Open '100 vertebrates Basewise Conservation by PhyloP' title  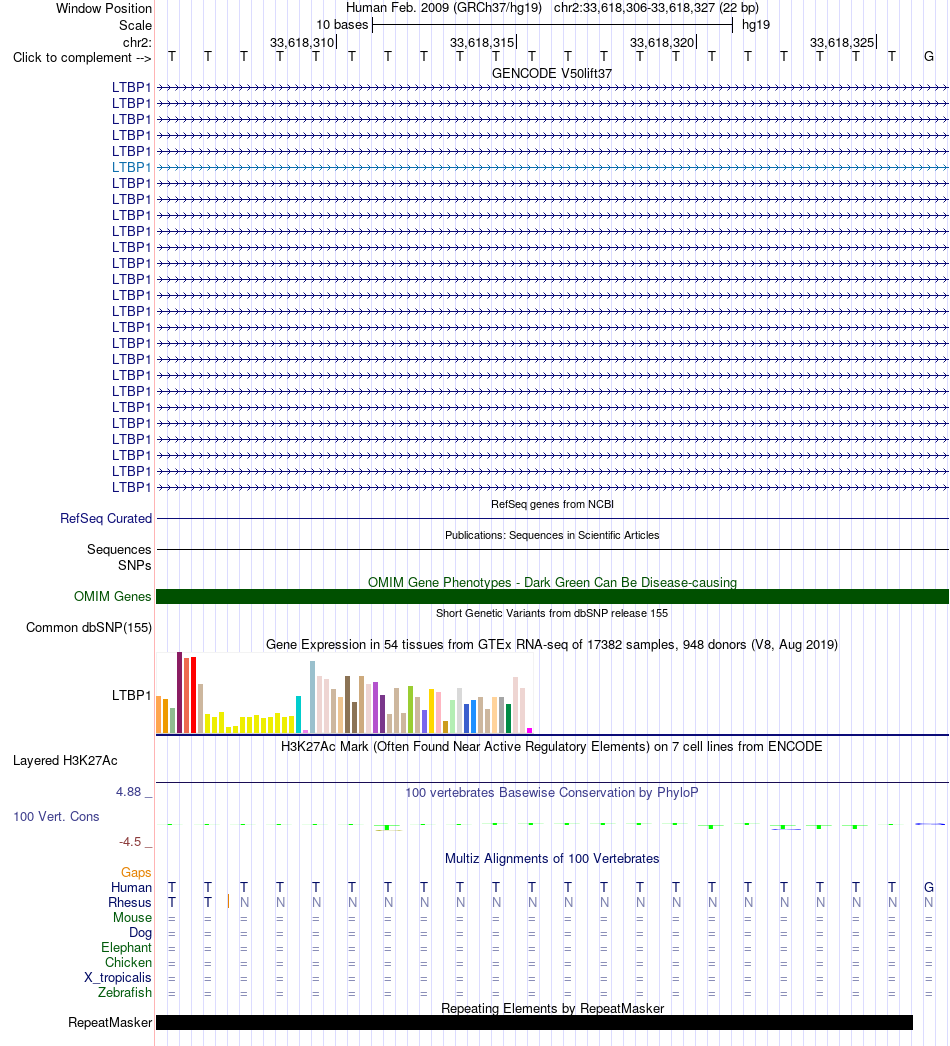552,793
